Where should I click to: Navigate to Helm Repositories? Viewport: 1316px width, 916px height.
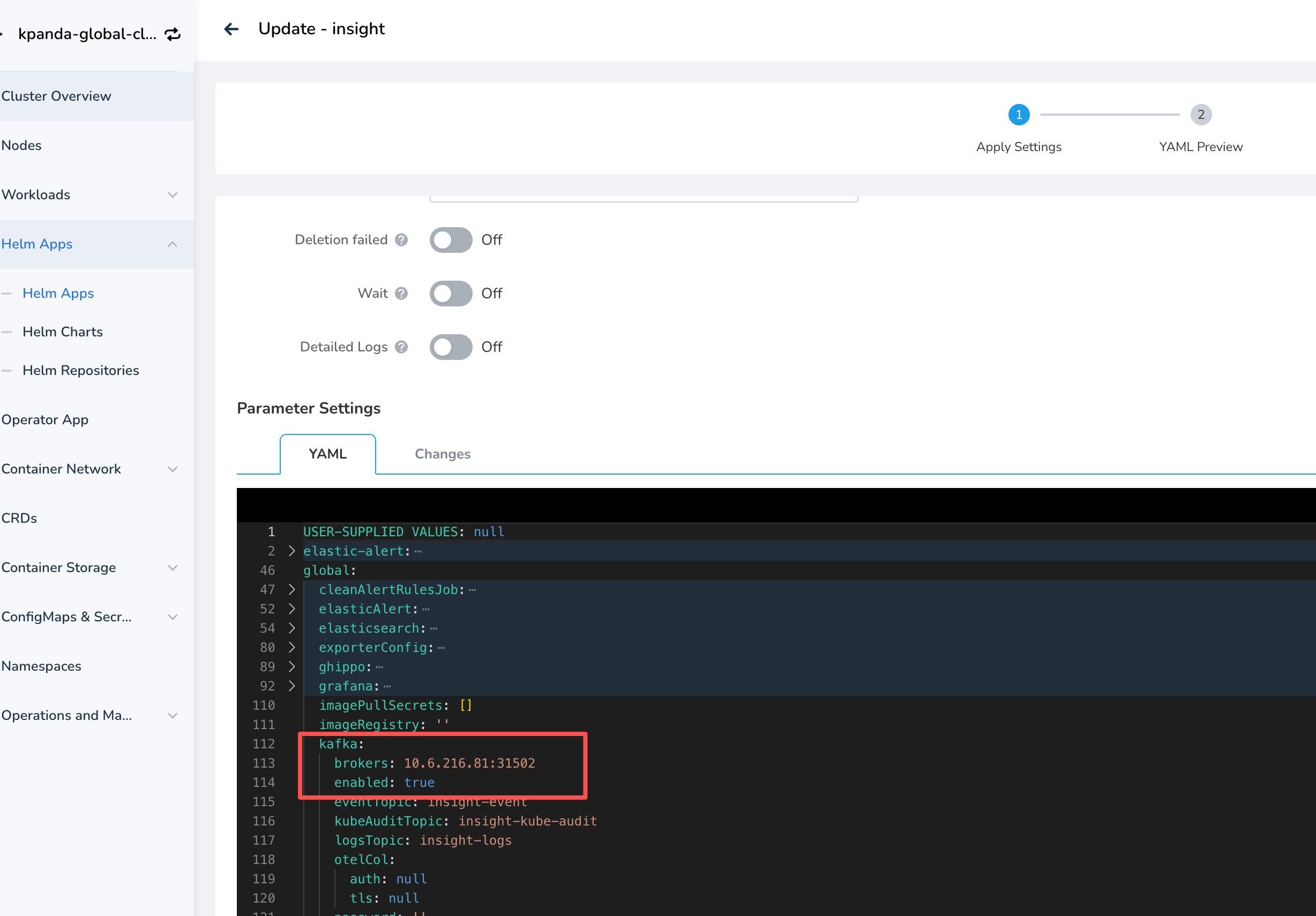(81, 370)
